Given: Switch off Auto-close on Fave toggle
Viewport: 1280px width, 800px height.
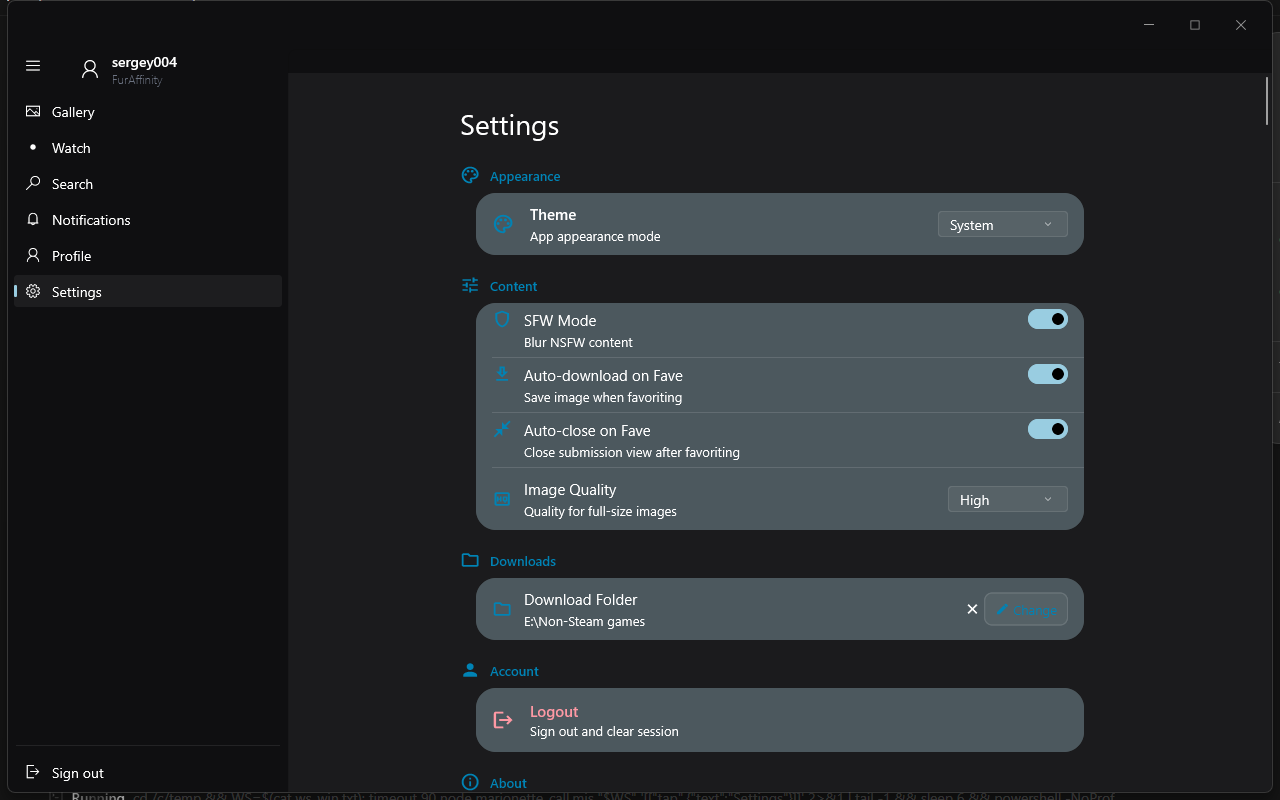Looking at the screenshot, I should (1048, 429).
